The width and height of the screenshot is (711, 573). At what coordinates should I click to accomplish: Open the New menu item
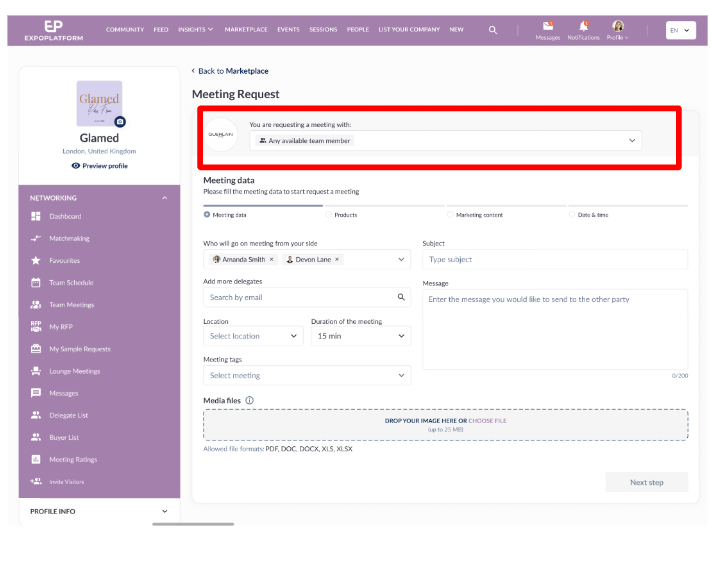(456, 29)
